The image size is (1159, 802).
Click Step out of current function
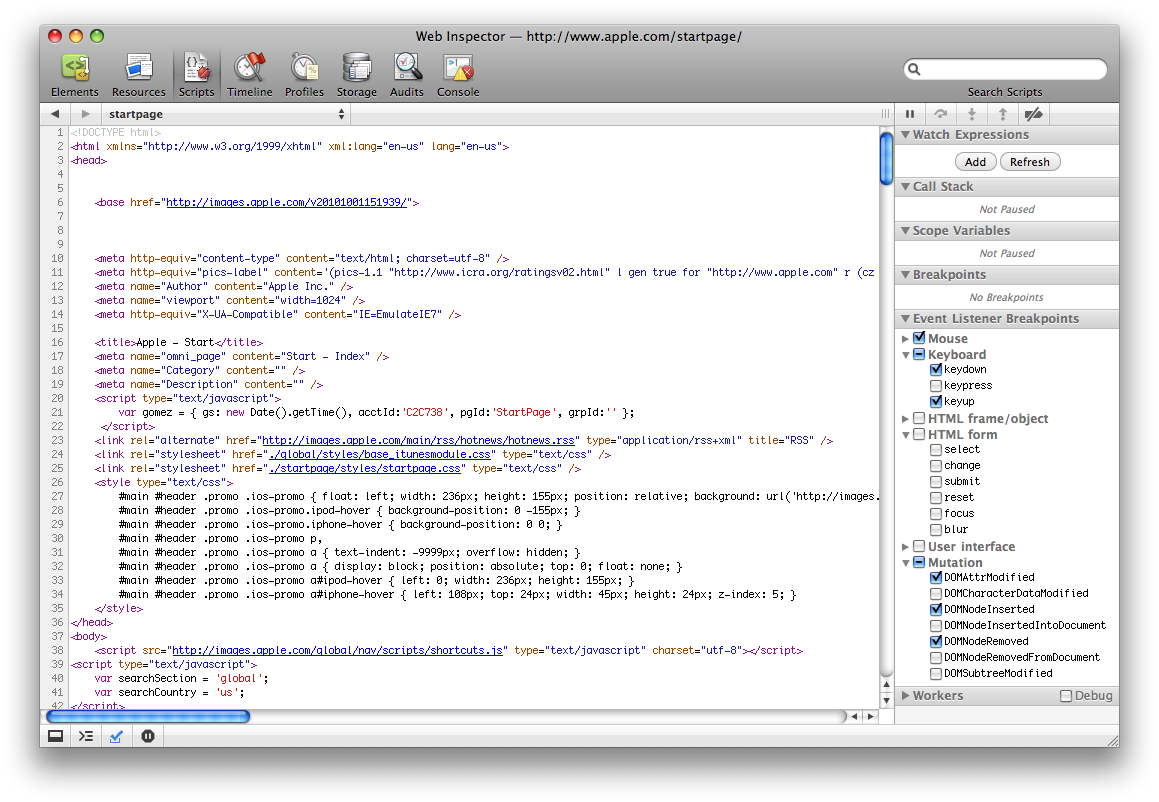pyautogui.click(x=1003, y=114)
